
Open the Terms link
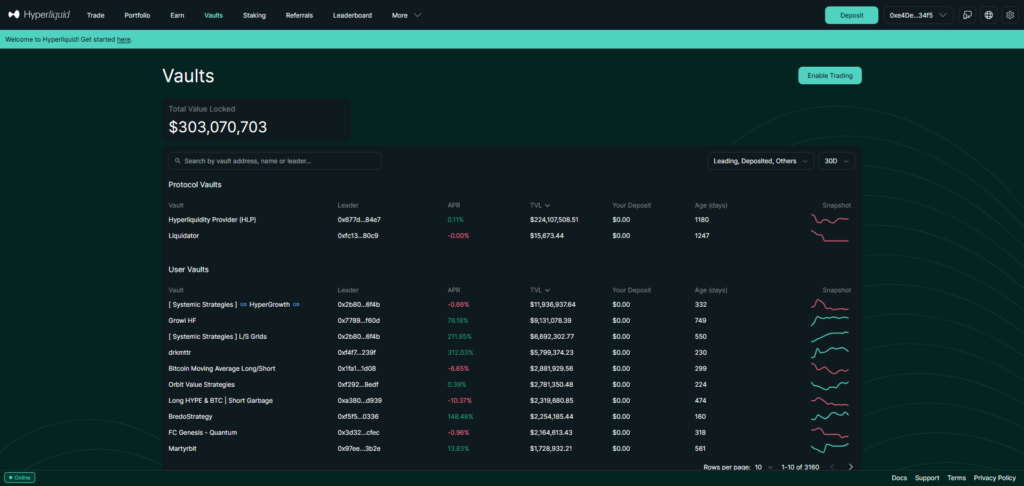click(x=956, y=478)
